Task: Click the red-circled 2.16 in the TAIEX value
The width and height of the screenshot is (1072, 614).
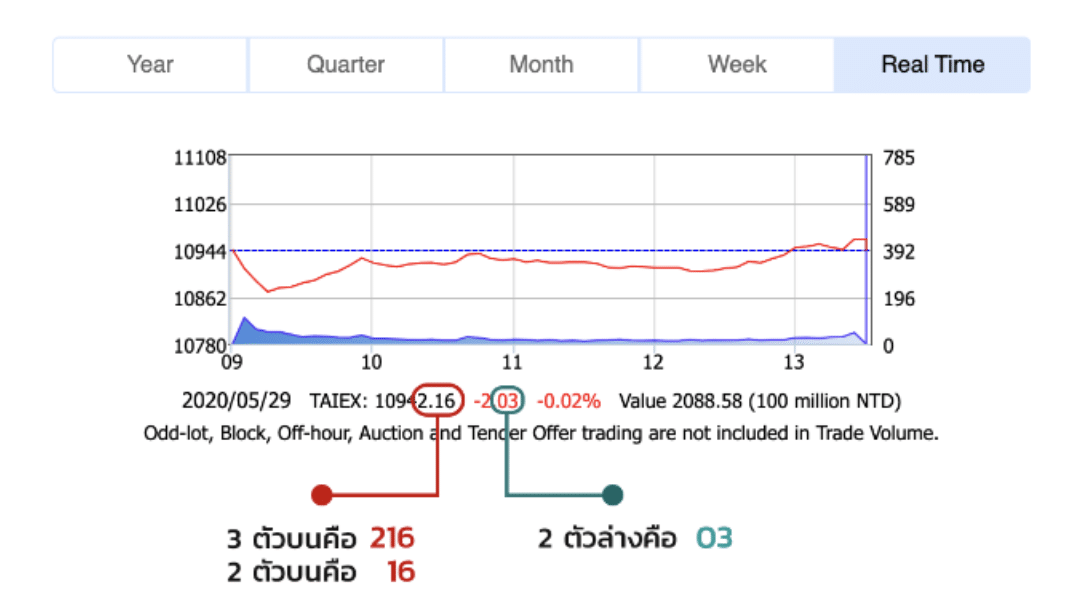Action: [438, 402]
